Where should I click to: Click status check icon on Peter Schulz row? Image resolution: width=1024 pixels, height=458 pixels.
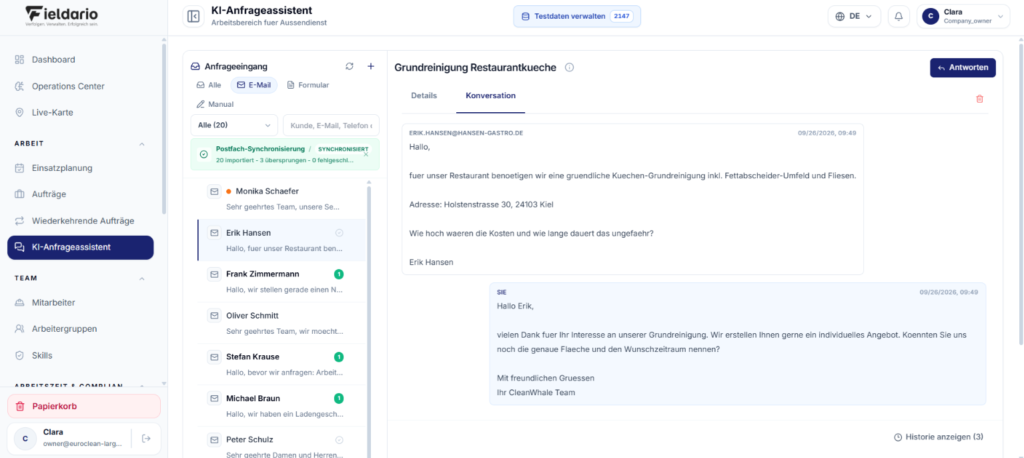tap(339, 439)
